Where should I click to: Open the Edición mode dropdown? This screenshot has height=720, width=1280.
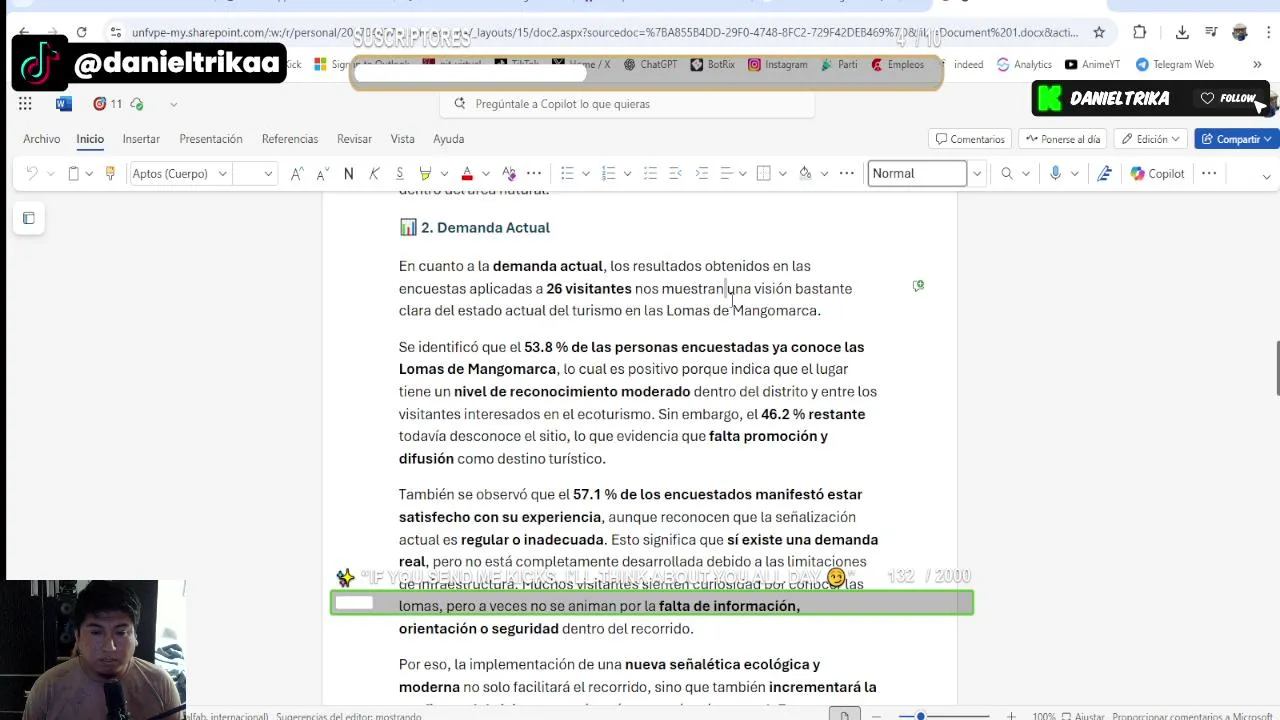[1152, 139]
